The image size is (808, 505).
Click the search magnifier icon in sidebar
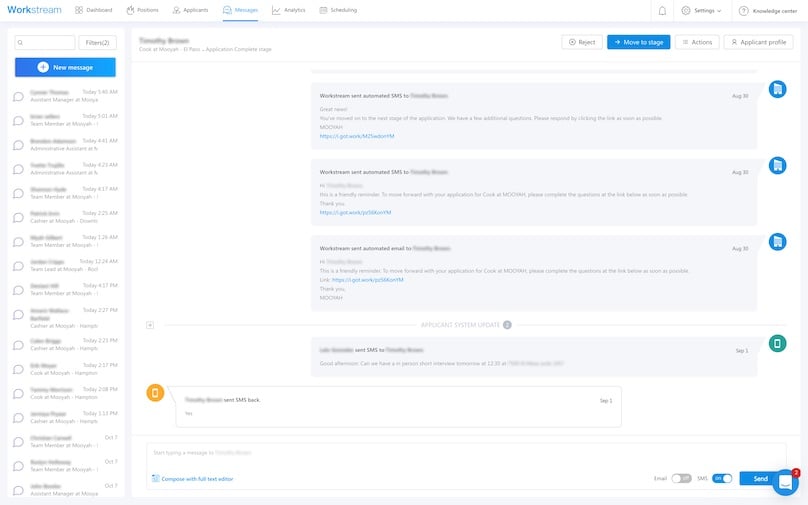pos(22,43)
